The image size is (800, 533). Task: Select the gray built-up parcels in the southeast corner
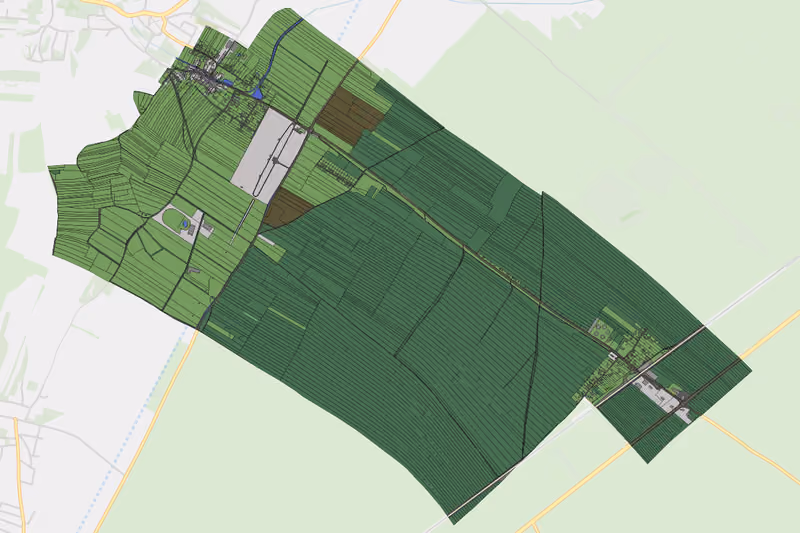663,399
